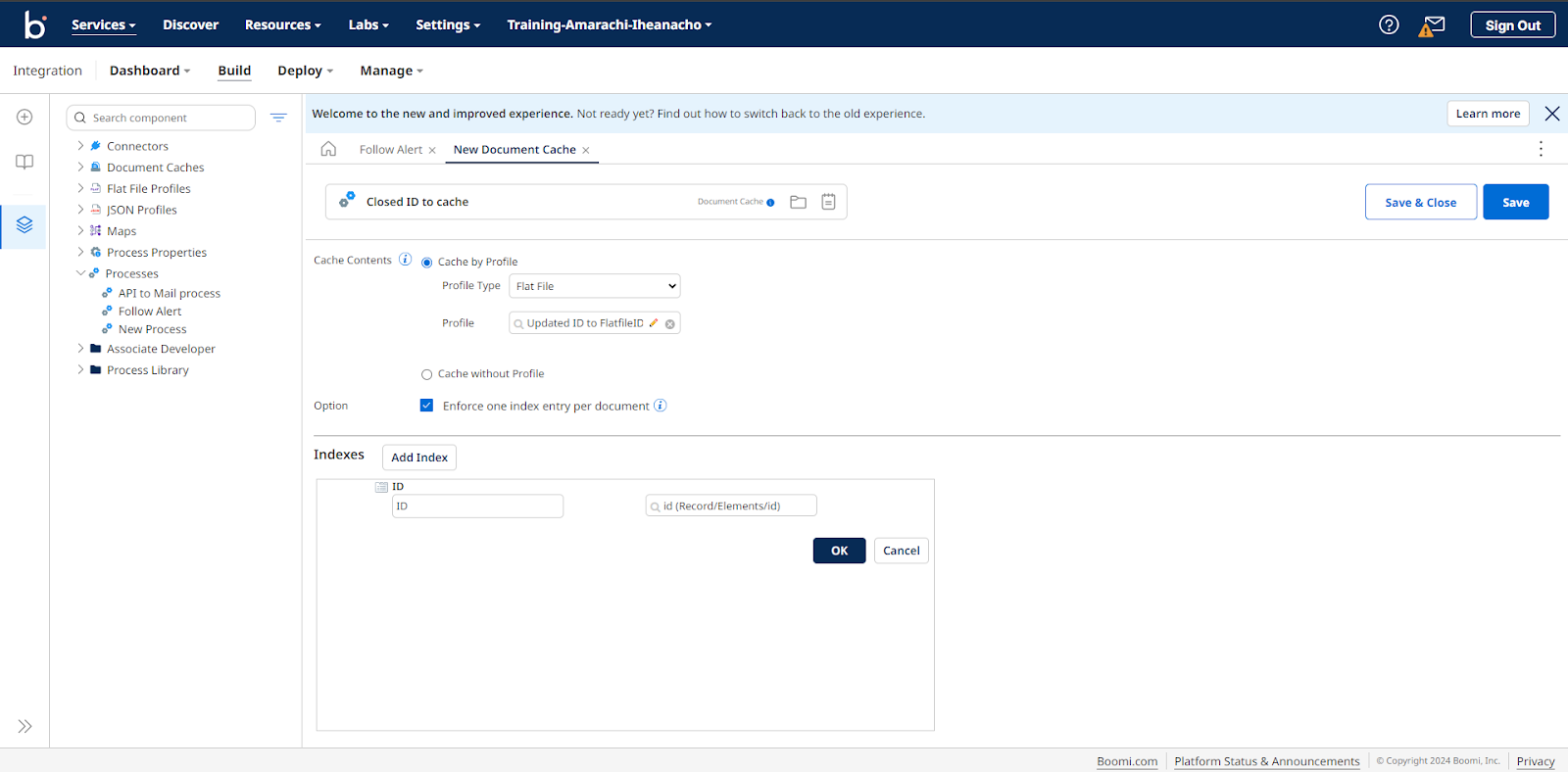Image resolution: width=1568 pixels, height=772 pixels.
Task: Click the Search component field
Action: coord(161,118)
